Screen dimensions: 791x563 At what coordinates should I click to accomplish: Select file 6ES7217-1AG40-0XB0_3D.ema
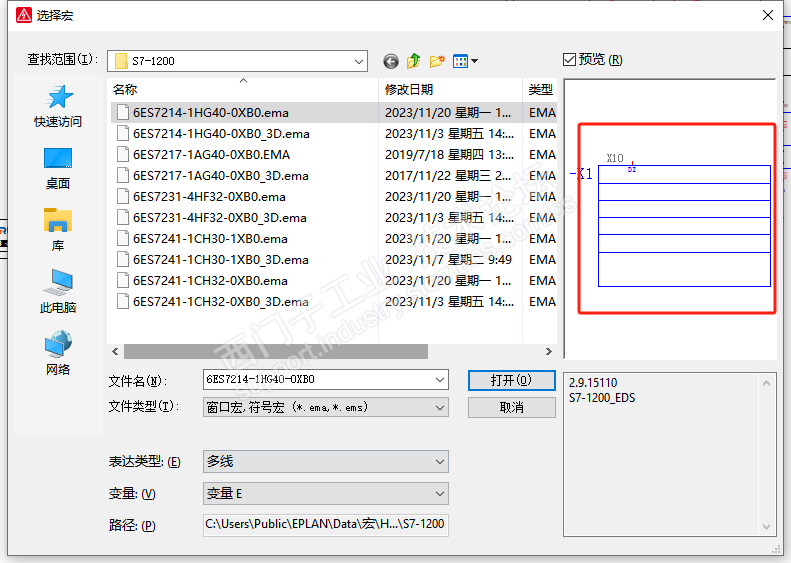[x=220, y=176]
